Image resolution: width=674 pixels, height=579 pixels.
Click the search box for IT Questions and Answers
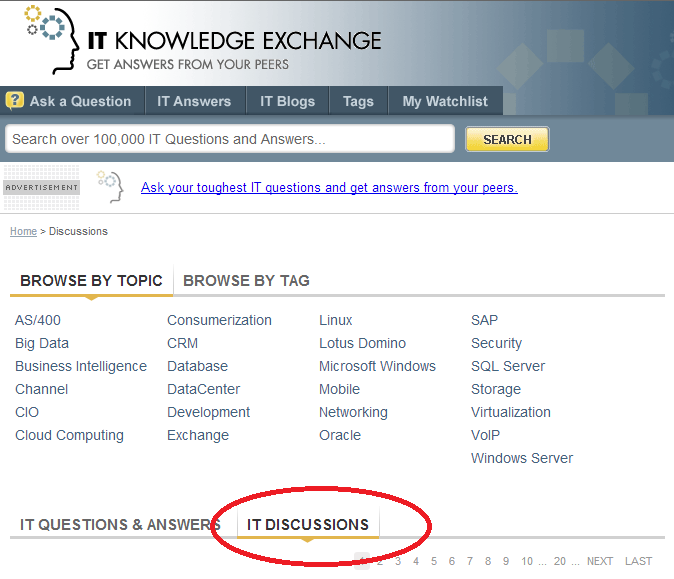coord(230,139)
